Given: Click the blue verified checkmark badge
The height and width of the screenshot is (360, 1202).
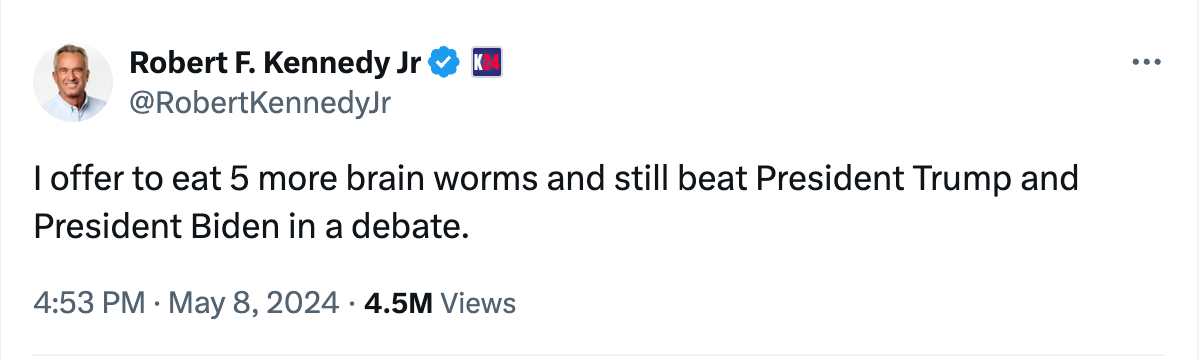Looking at the screenshot, I should 444,63.
